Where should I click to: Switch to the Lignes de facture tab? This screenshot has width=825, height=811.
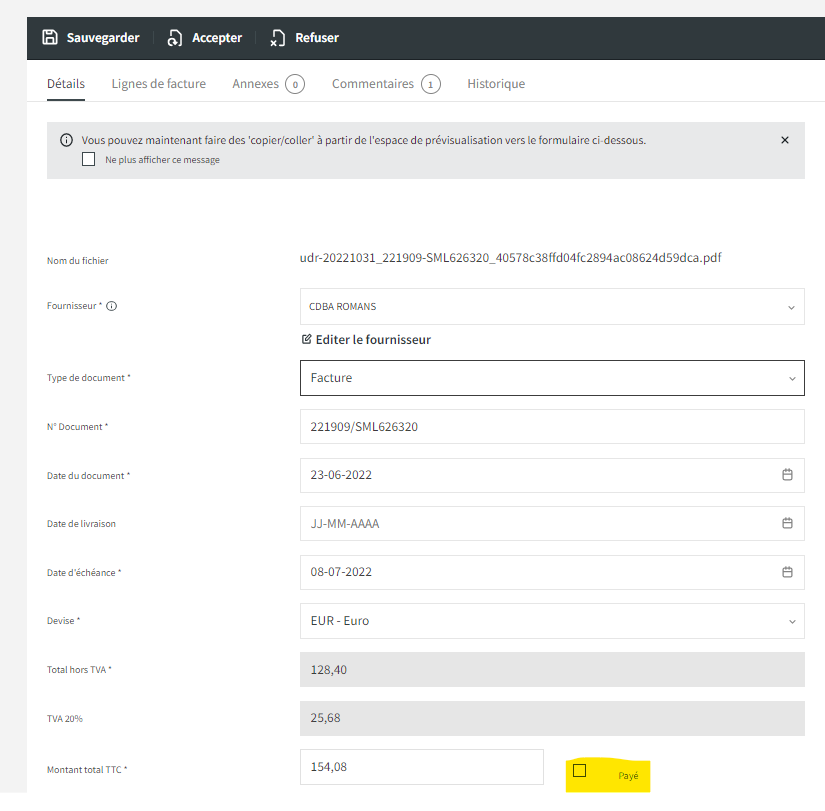click(158, 84)
